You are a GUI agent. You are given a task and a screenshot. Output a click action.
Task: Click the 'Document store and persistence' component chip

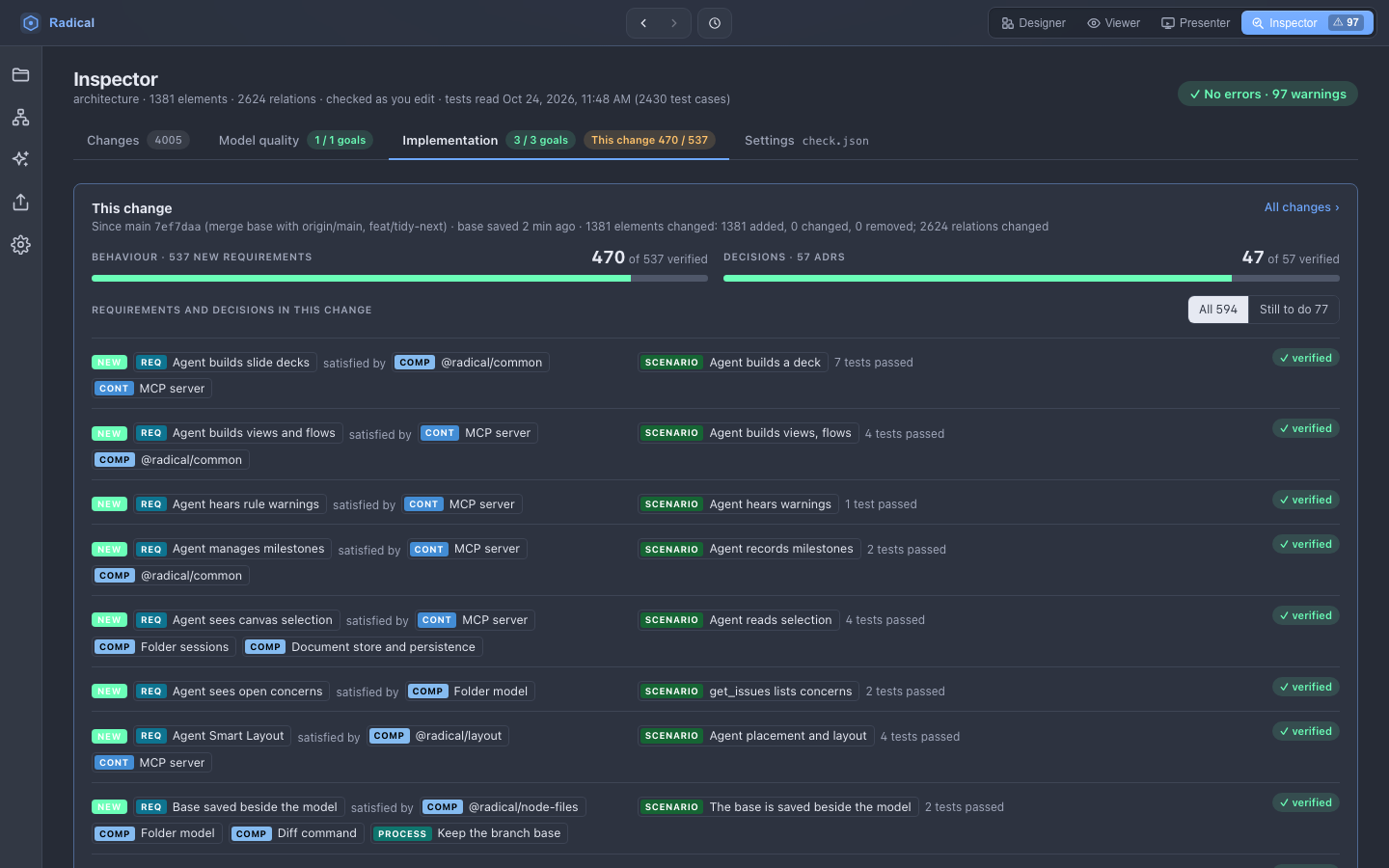(x=363, y=647)
